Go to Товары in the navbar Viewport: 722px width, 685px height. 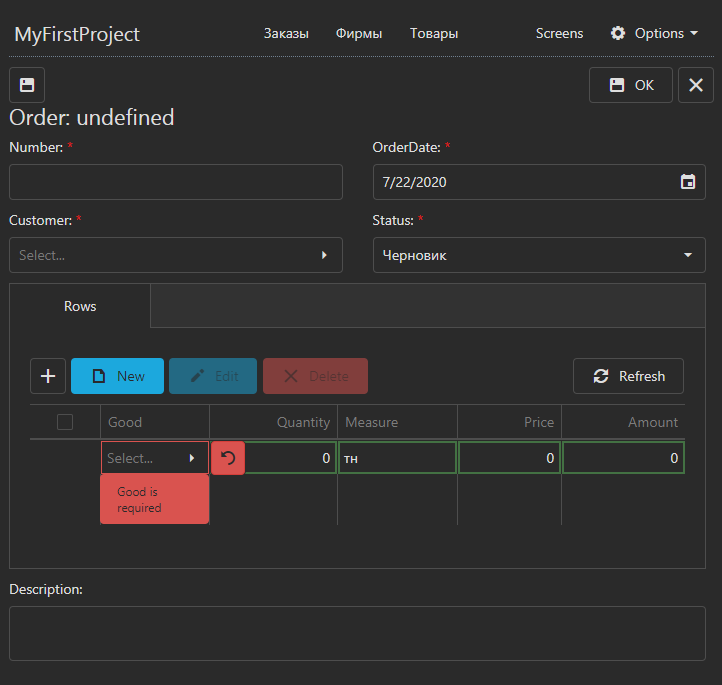434,33
